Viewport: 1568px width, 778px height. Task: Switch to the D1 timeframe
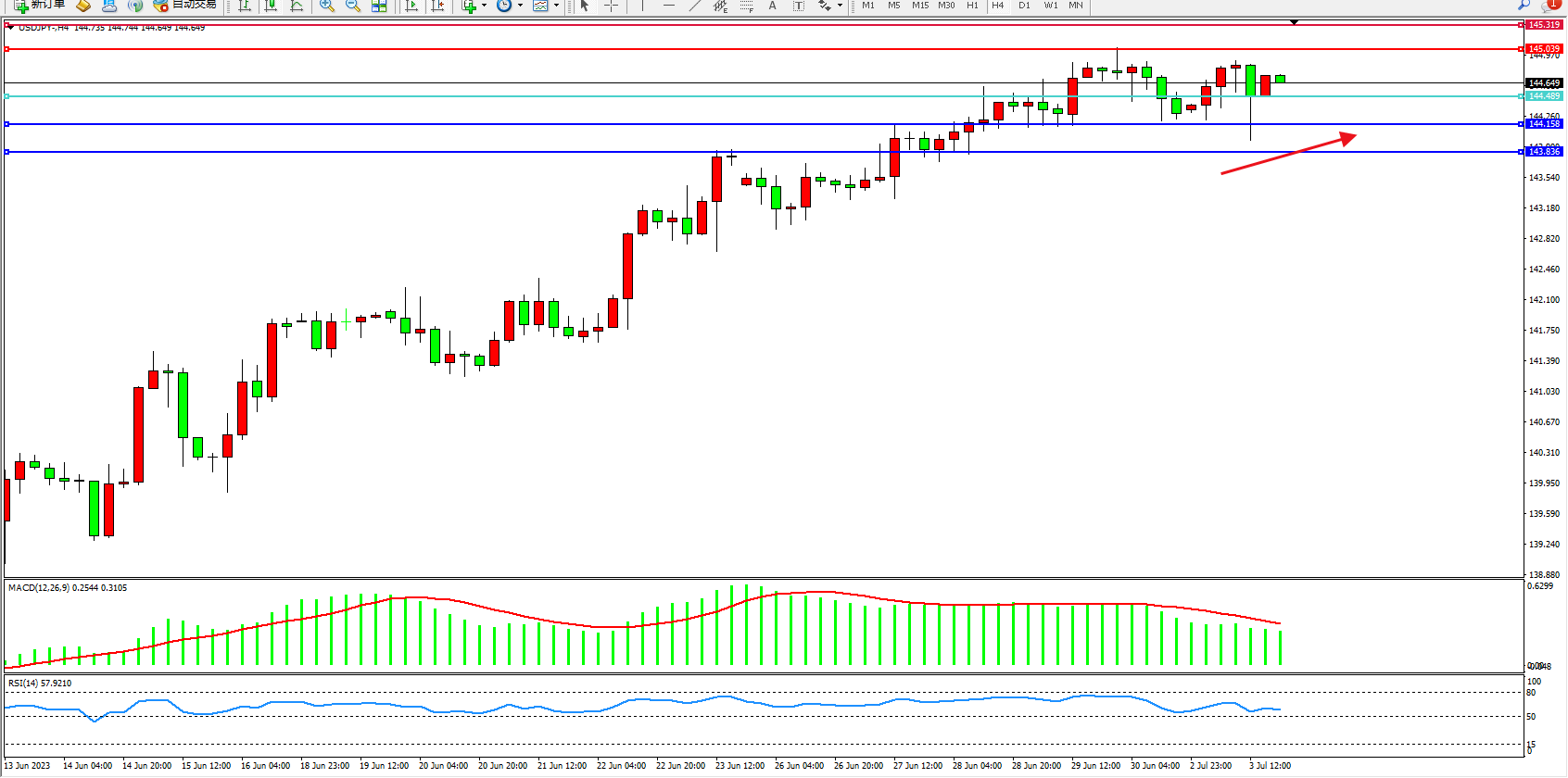1024,6
